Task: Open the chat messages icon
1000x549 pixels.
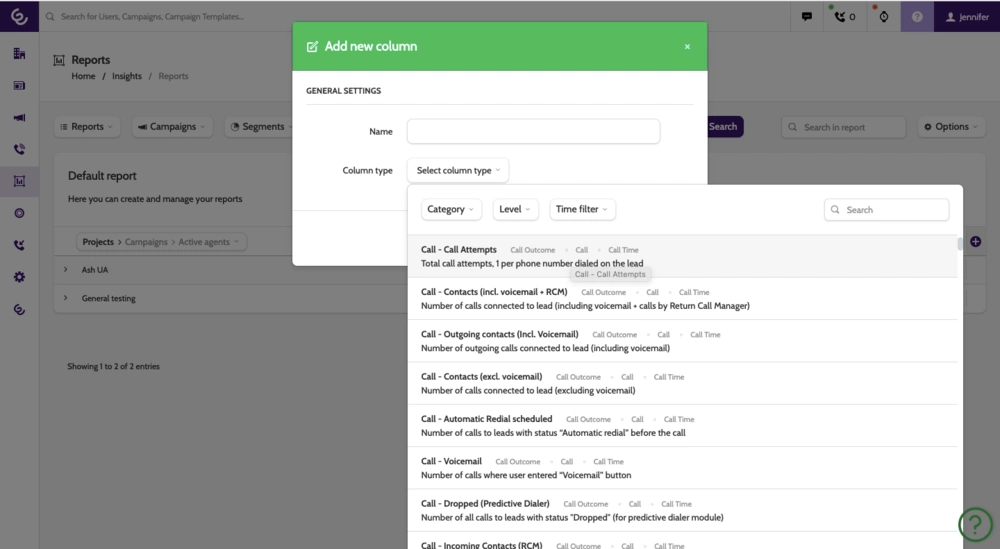Action: point(807,16)
